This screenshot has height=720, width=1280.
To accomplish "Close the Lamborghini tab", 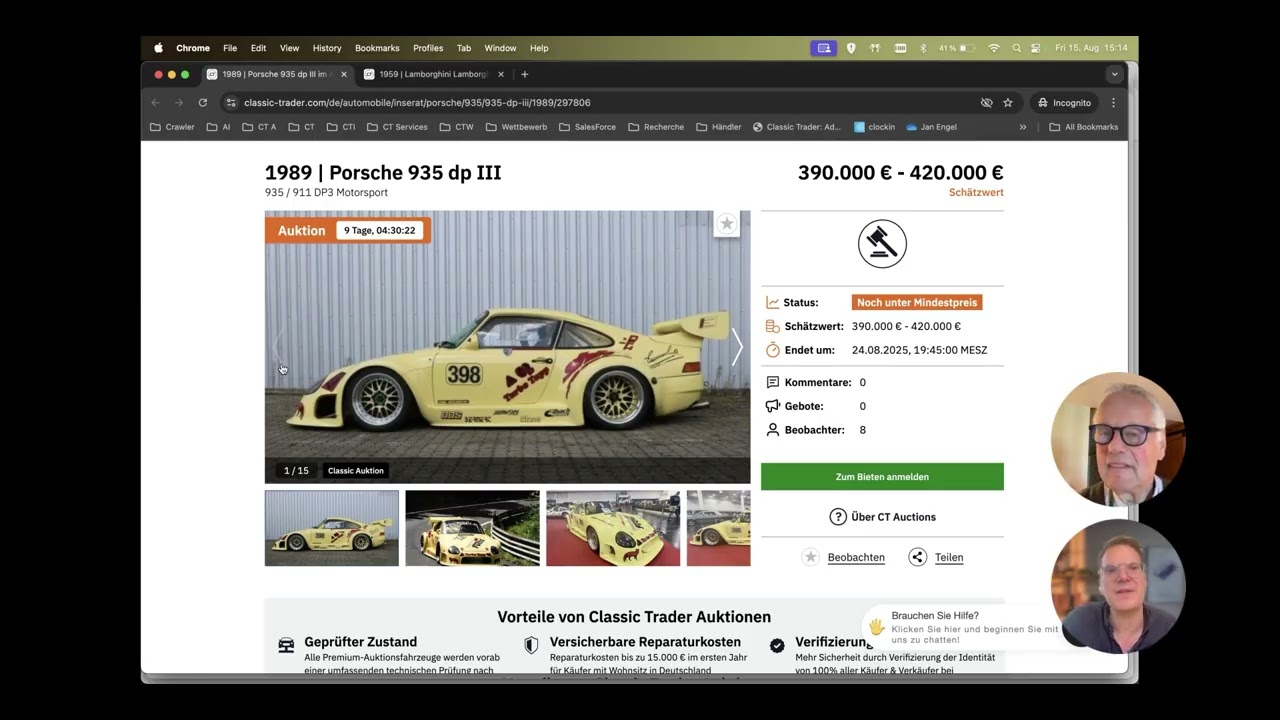I will (501, 74).
